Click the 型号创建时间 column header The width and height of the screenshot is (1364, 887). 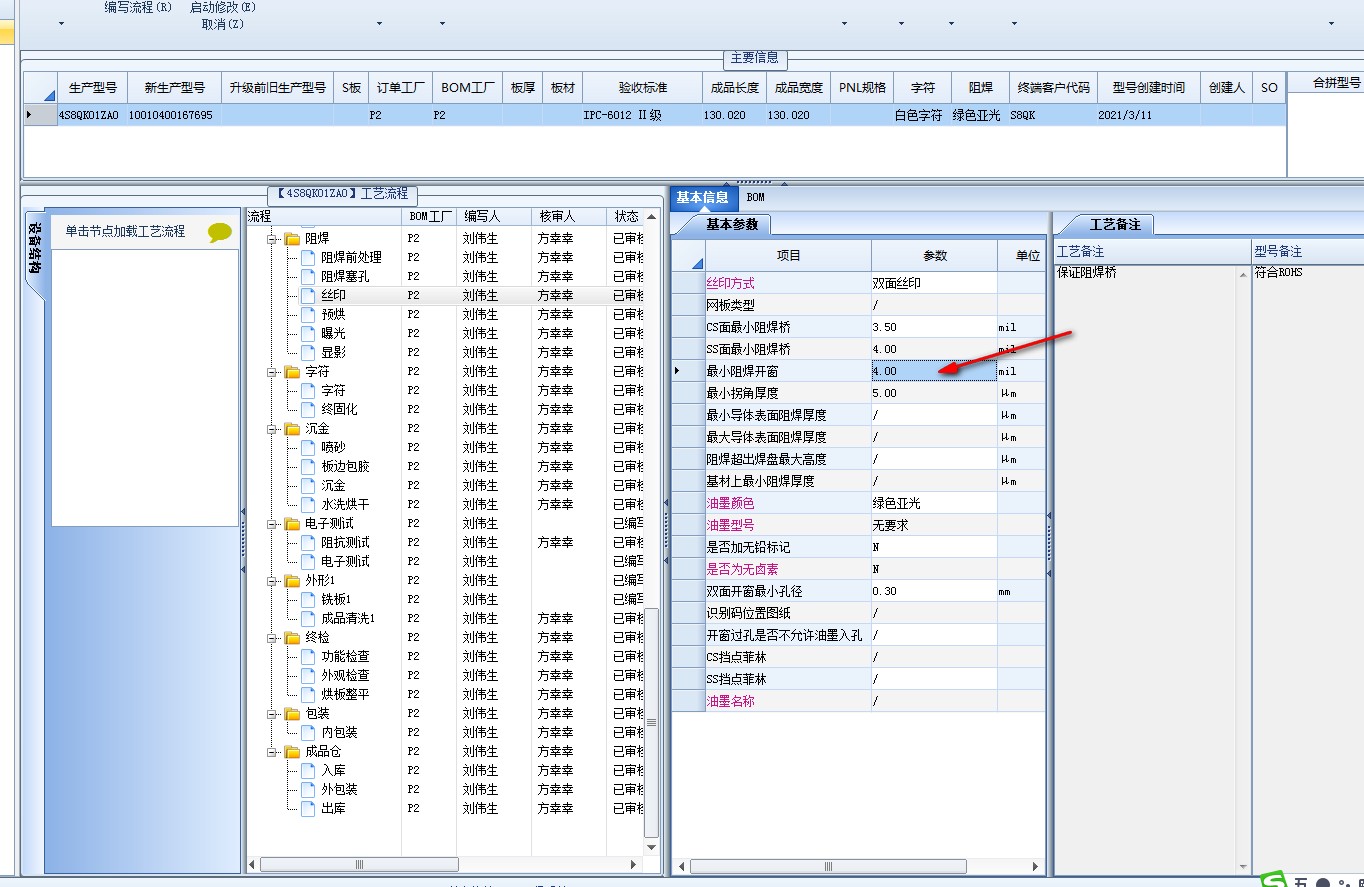1148,87
